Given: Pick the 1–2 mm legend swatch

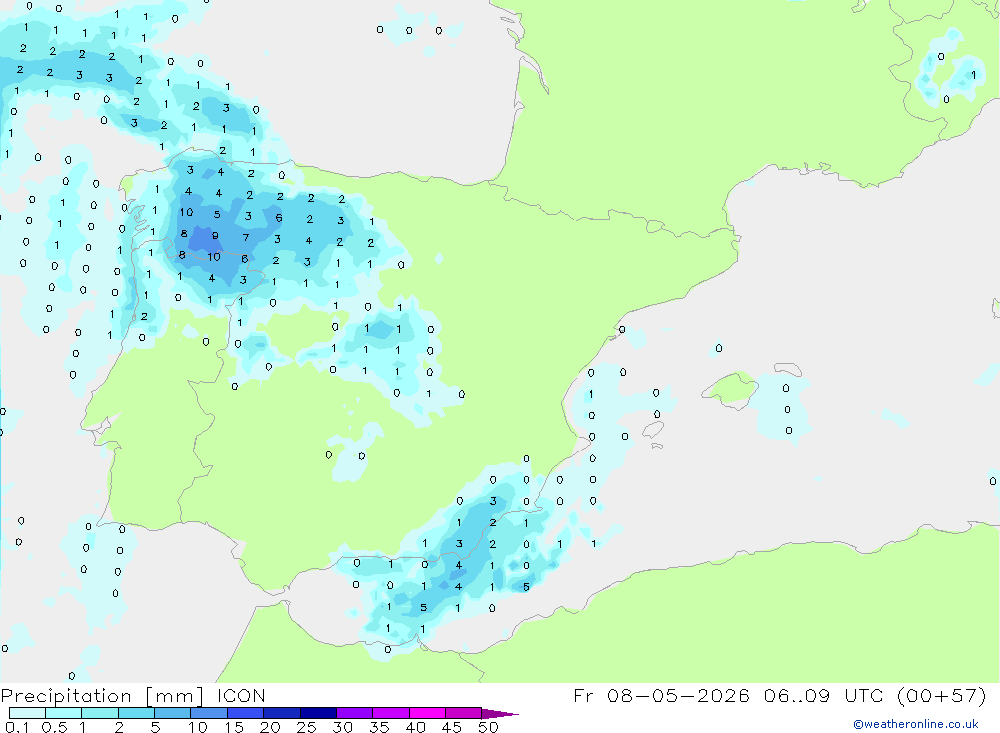Looking at the screenshot, I should 99,713.
